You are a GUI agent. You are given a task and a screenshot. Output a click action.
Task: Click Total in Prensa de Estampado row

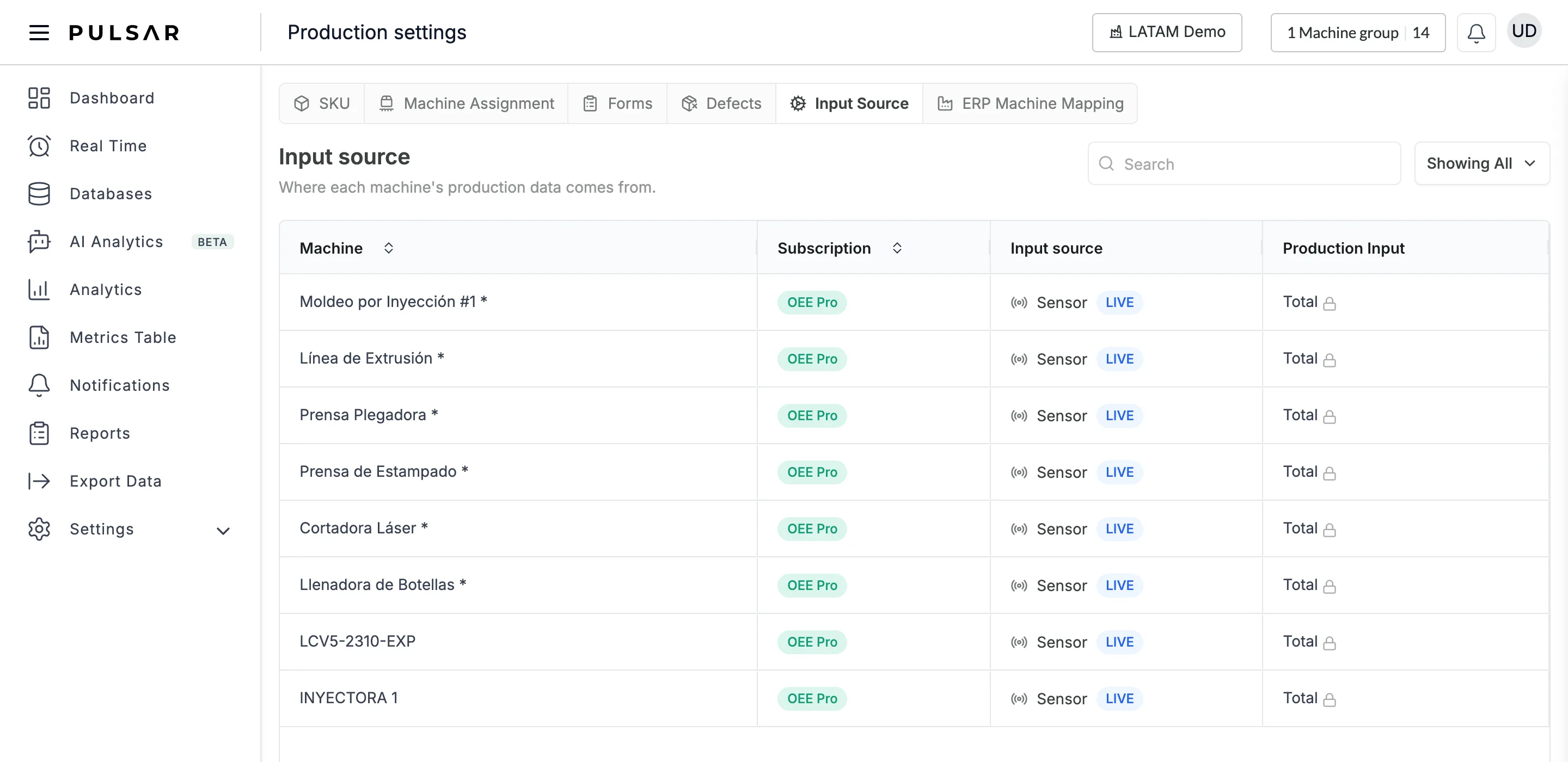1300,472
